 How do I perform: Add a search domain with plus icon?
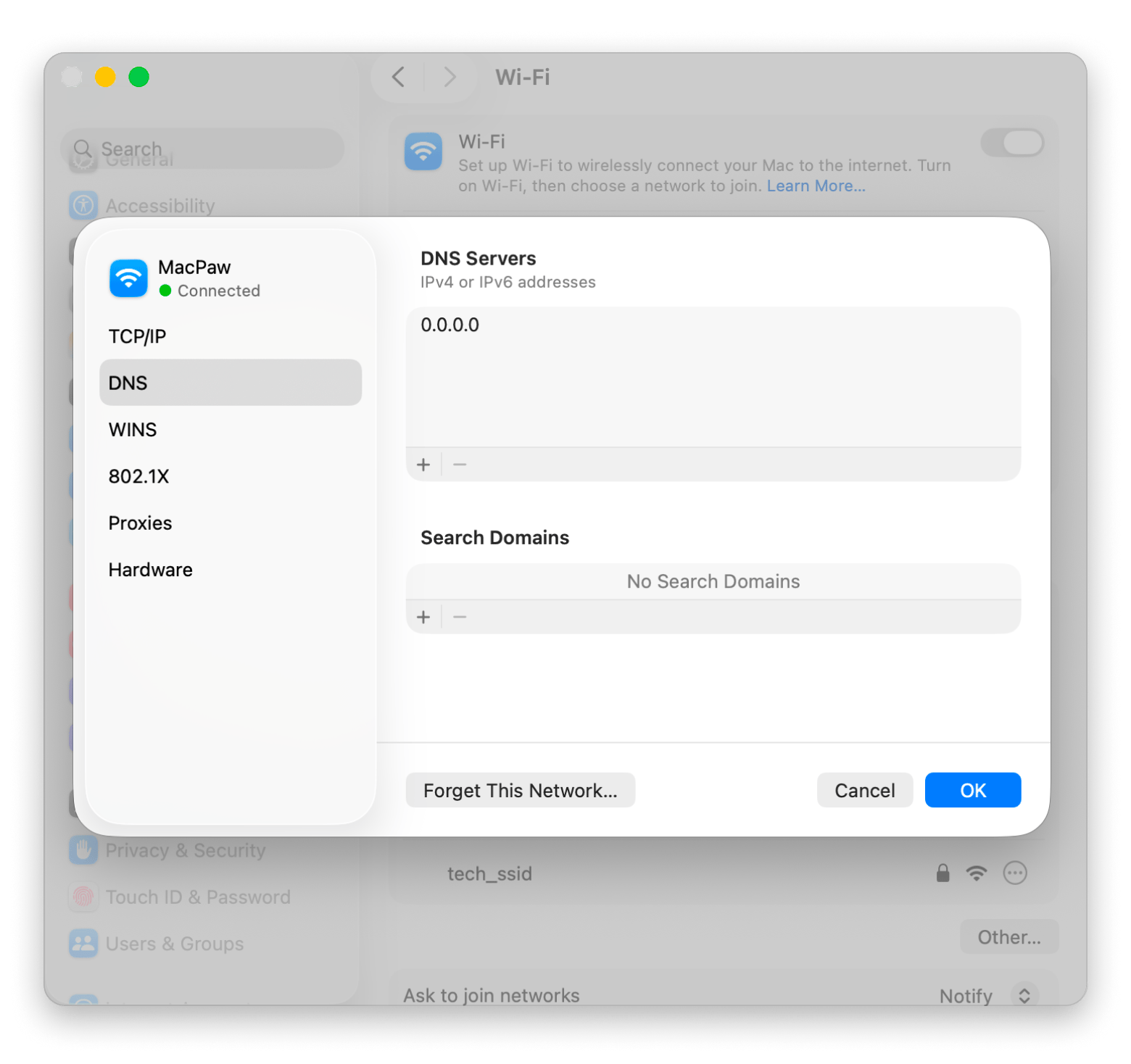pyautogui.click(x=423, y=618)
